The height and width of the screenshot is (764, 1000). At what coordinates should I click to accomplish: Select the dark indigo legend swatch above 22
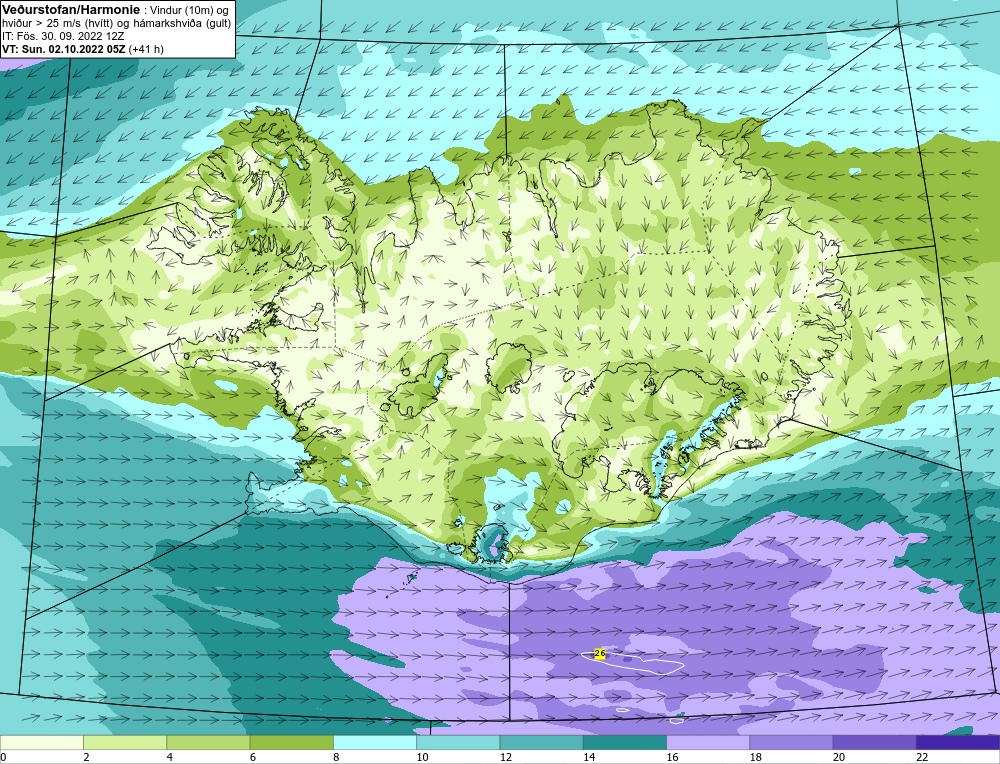pyautogui.click(x=958, y=743)
